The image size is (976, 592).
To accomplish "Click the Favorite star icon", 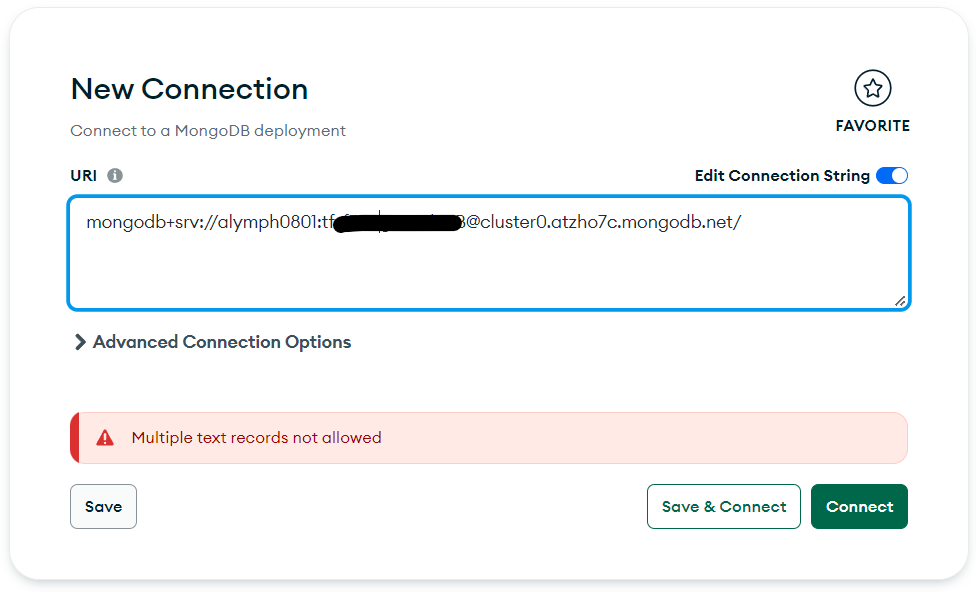I will (x=872, y=89).
